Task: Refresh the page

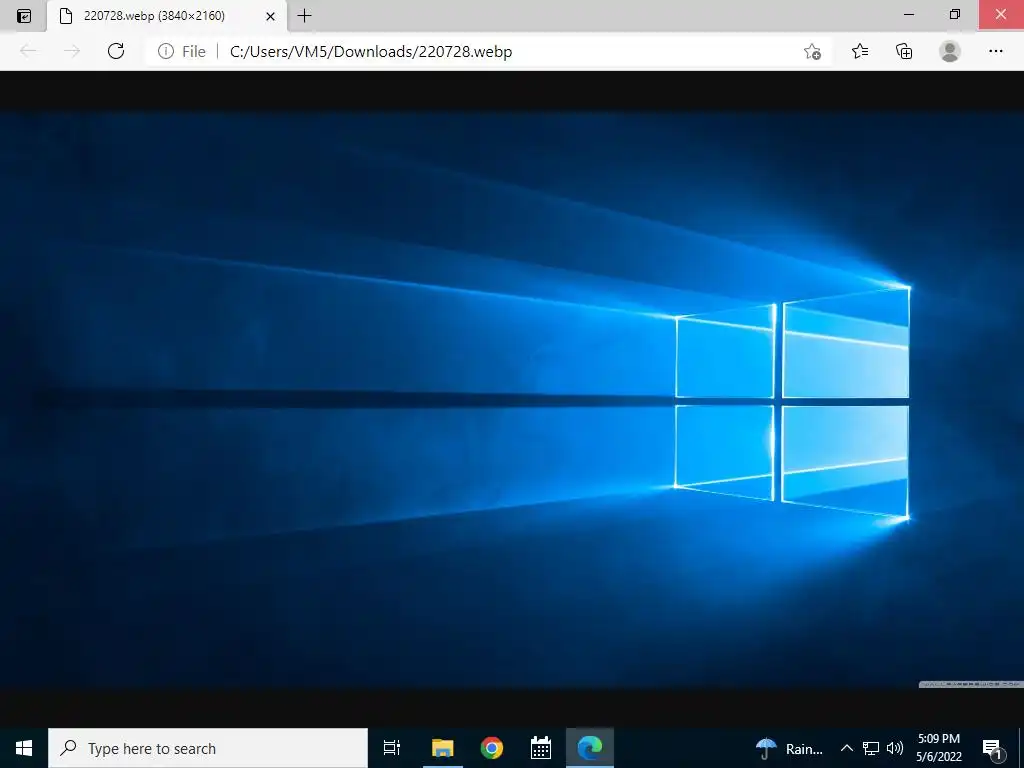Action: (116, 51)
